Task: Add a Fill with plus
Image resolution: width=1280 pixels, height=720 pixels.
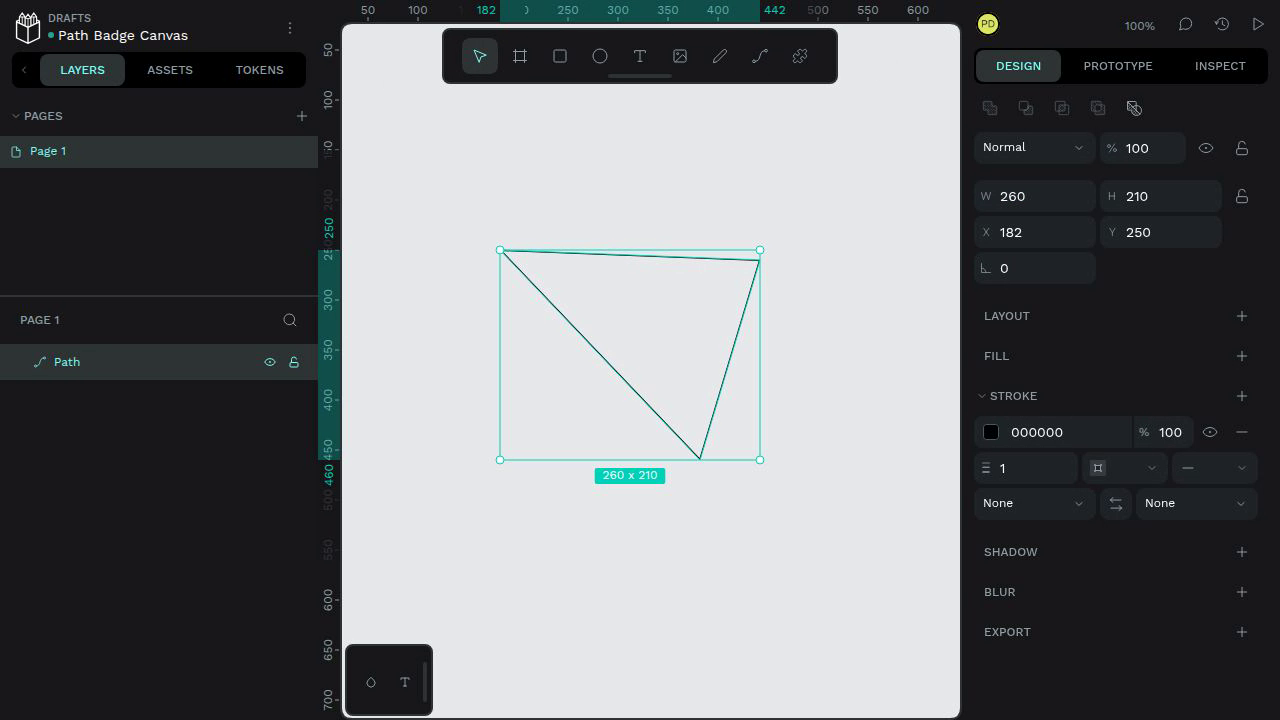Action: 1242,356
